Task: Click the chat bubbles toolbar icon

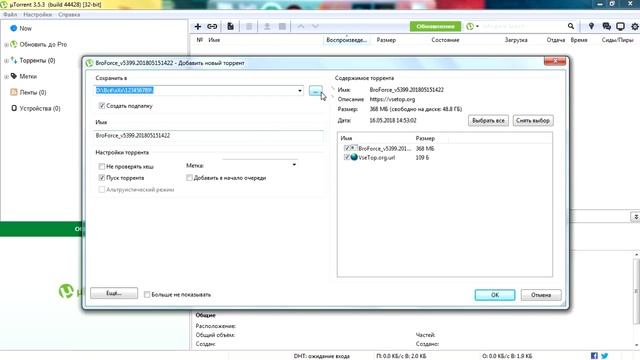Action: 606,27
